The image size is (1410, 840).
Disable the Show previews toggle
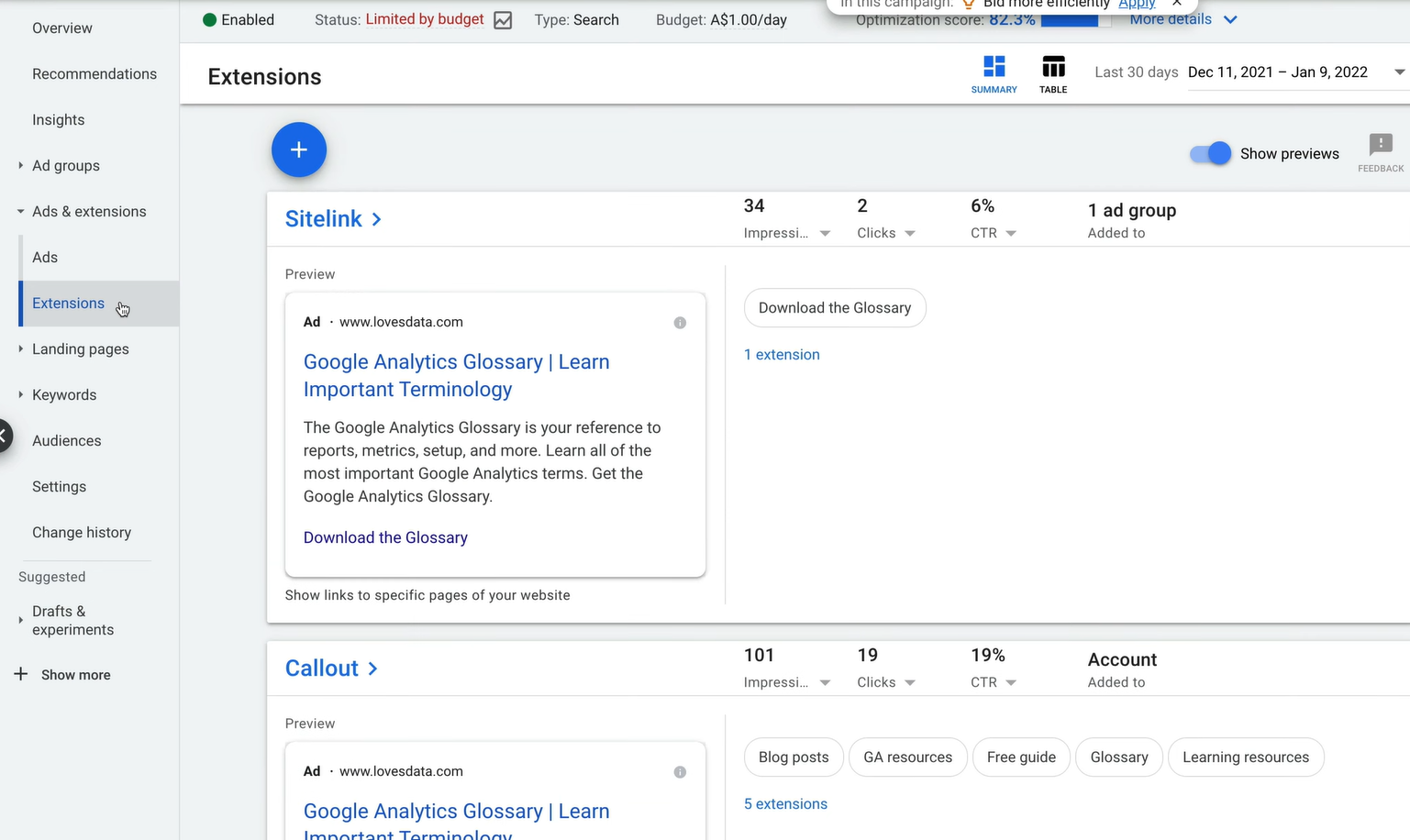pos(1209,153)
